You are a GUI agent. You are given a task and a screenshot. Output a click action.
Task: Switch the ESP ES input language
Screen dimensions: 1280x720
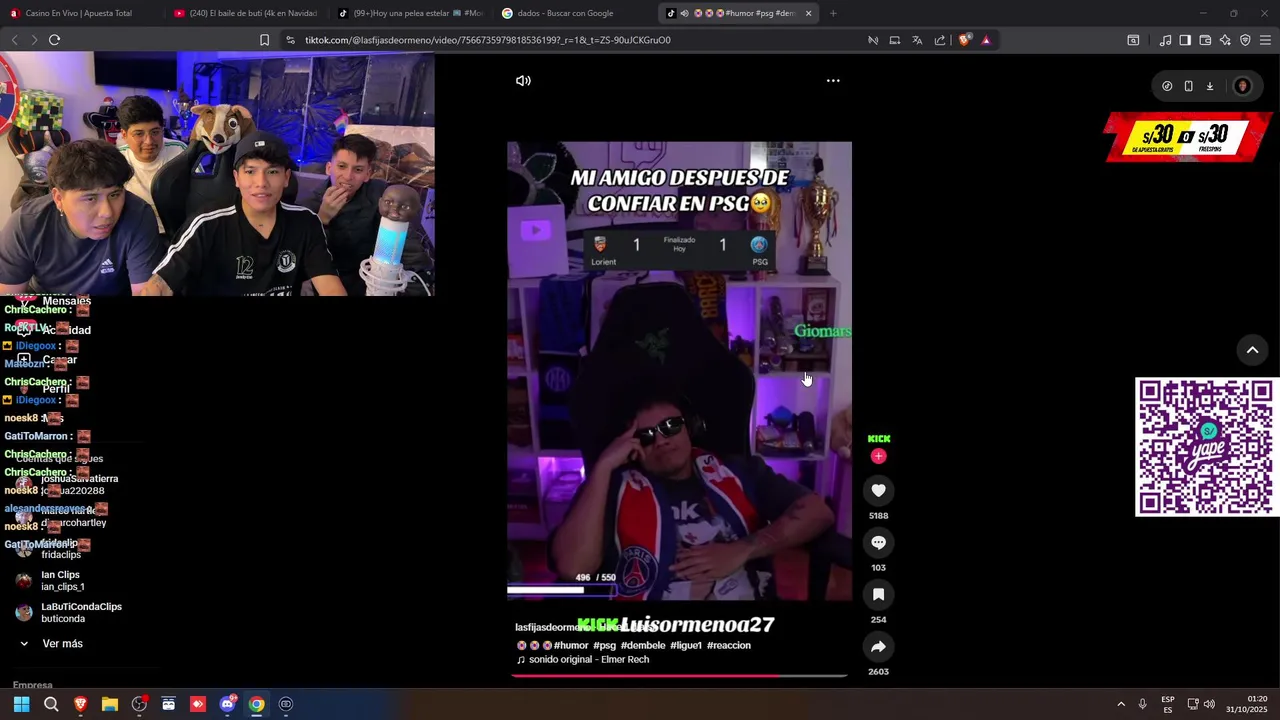(1168, 704)
